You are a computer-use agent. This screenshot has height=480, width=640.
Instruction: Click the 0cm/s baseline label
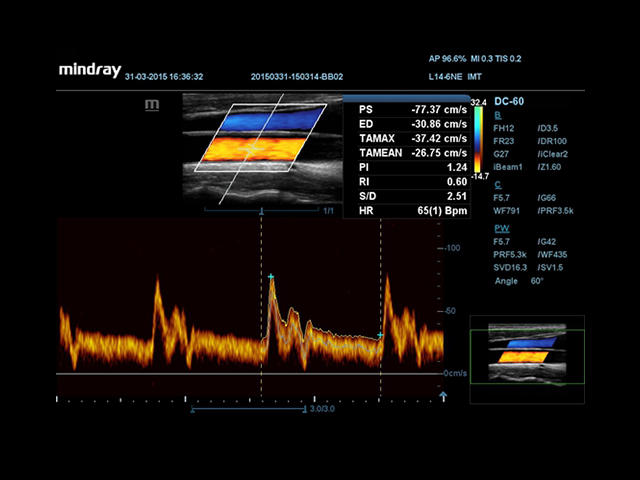point(456,373)
